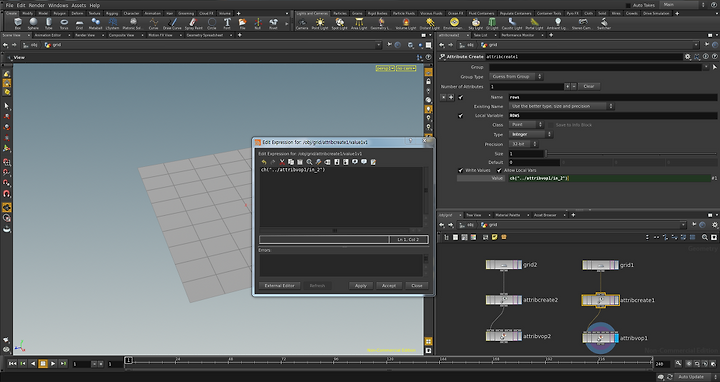Screen dimensions: 720x382
Task: Add a Distant Light from the shelf
Action: 430,24
